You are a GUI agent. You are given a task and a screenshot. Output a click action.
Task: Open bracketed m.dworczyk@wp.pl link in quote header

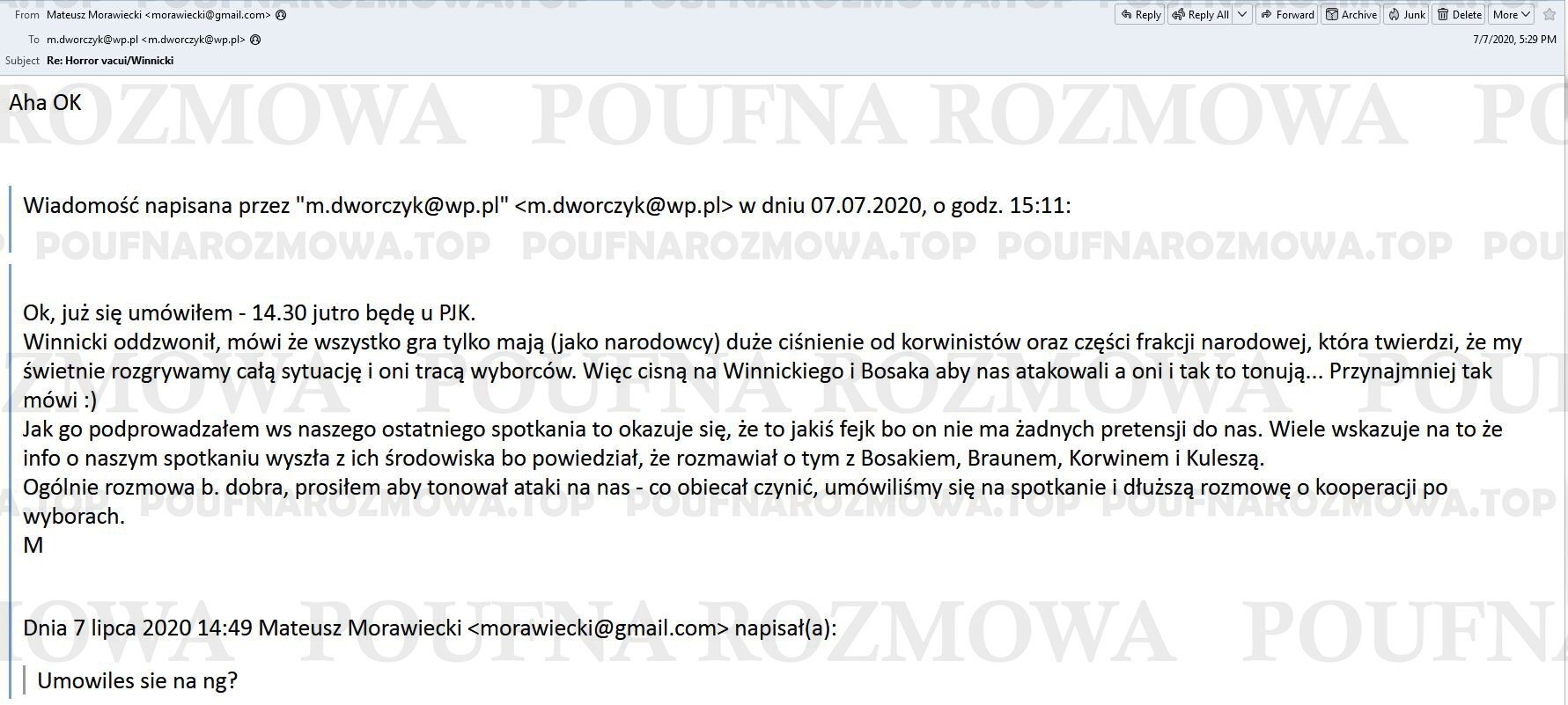click(623, 206)
